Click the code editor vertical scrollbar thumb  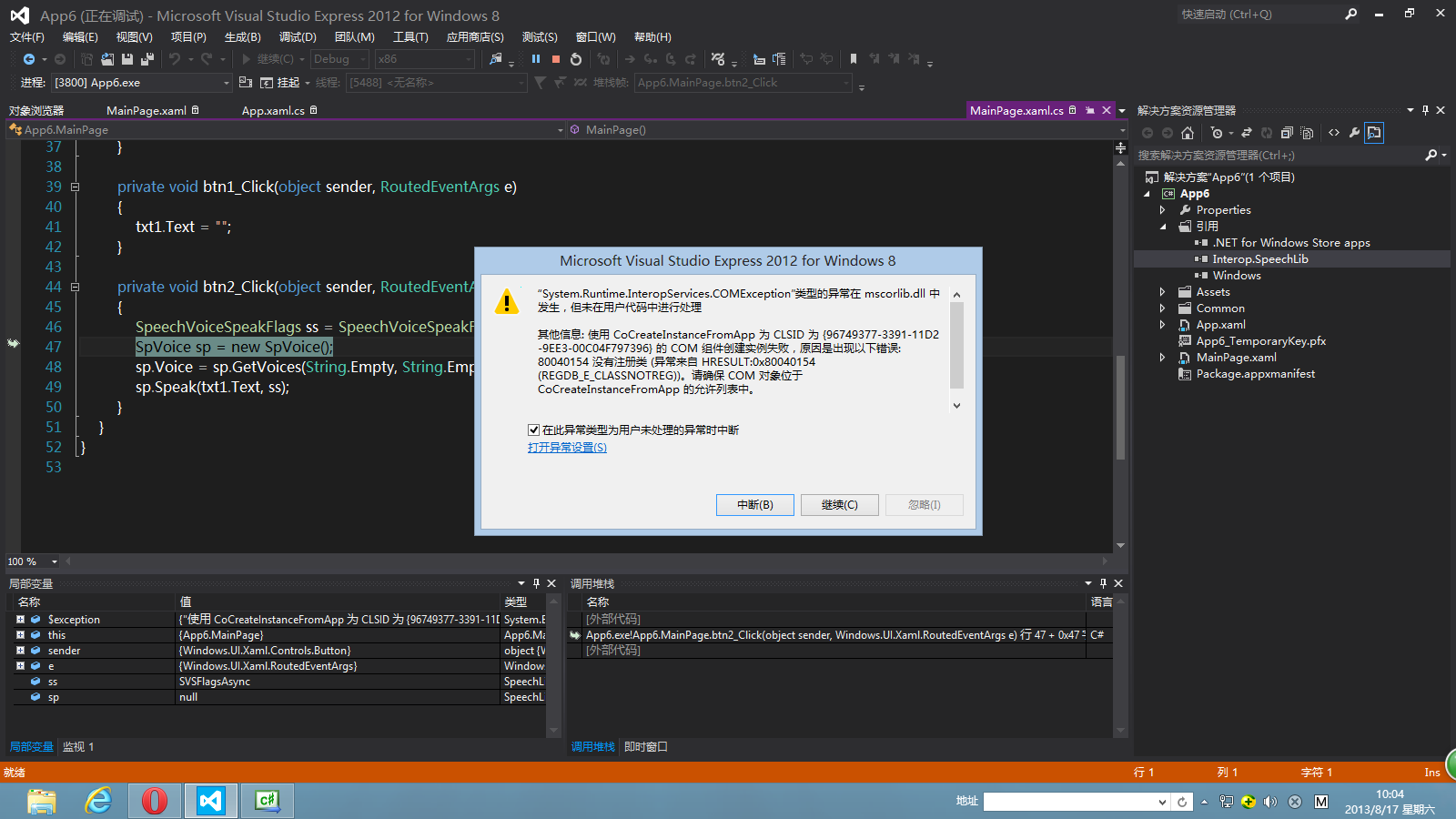click(1120, 408)
